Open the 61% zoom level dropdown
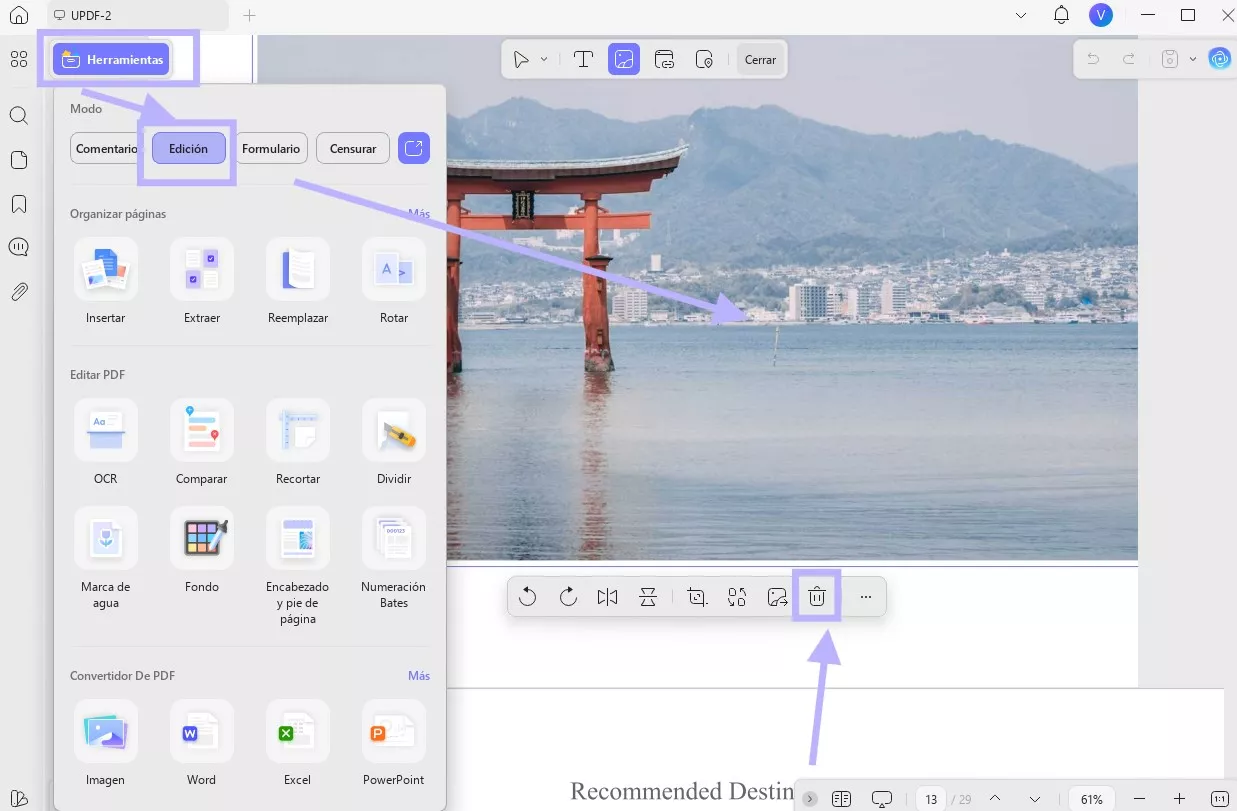The height and width of the screenshot is (811, 1237). point(1092,799)
